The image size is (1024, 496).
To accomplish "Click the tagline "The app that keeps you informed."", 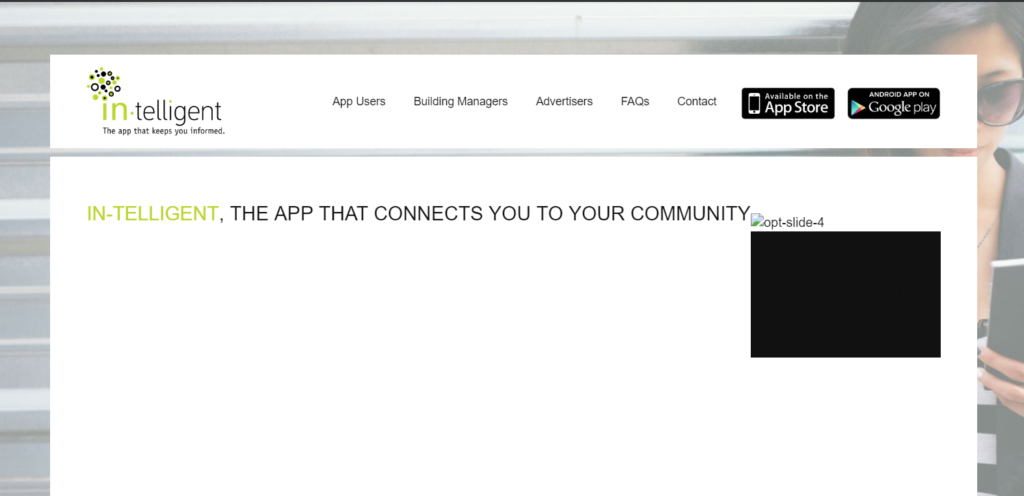I will [x=163, y=131].
